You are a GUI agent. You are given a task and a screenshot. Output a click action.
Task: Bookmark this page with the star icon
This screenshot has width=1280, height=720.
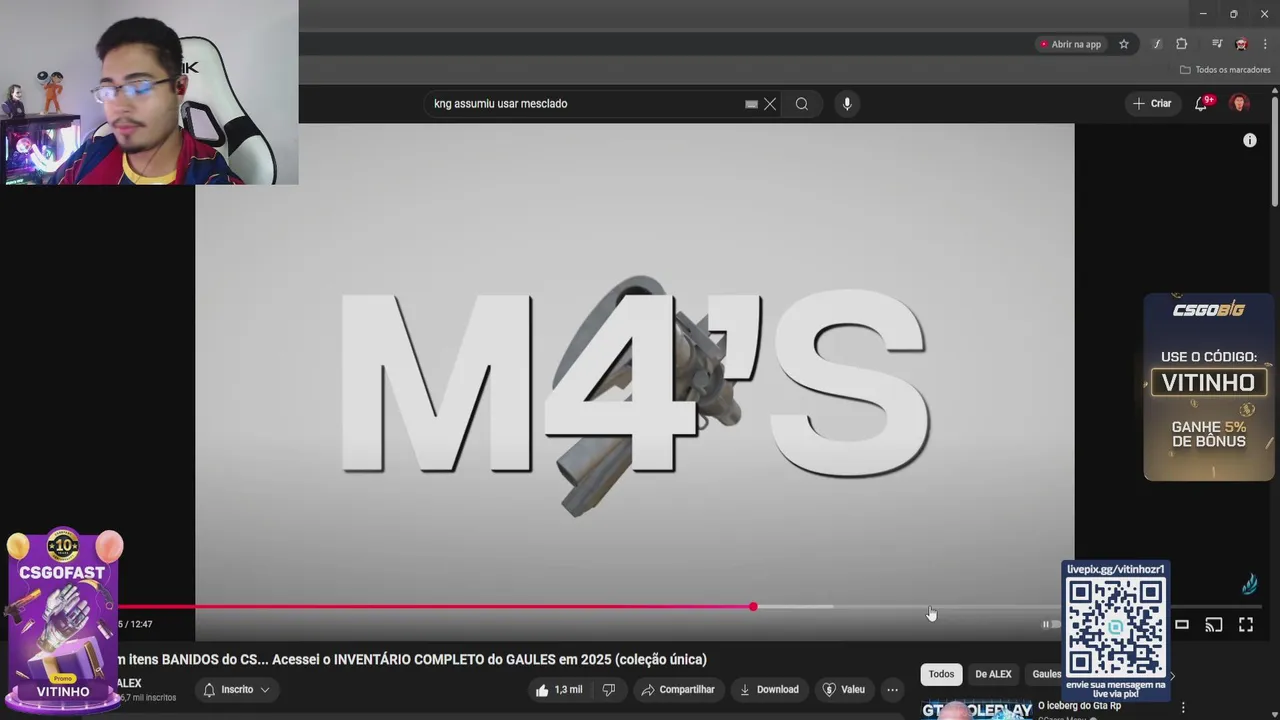[x=1124, y=44]
